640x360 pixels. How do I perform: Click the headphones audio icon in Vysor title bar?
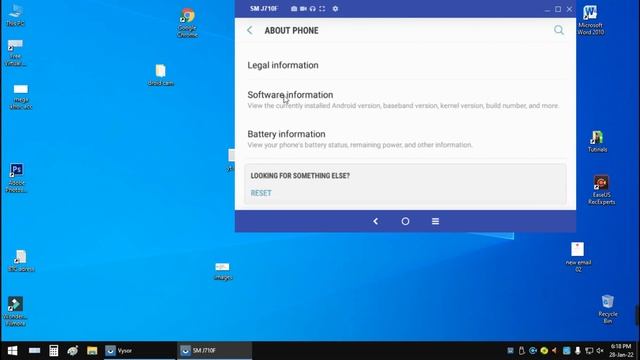click(x=313, y=9)
